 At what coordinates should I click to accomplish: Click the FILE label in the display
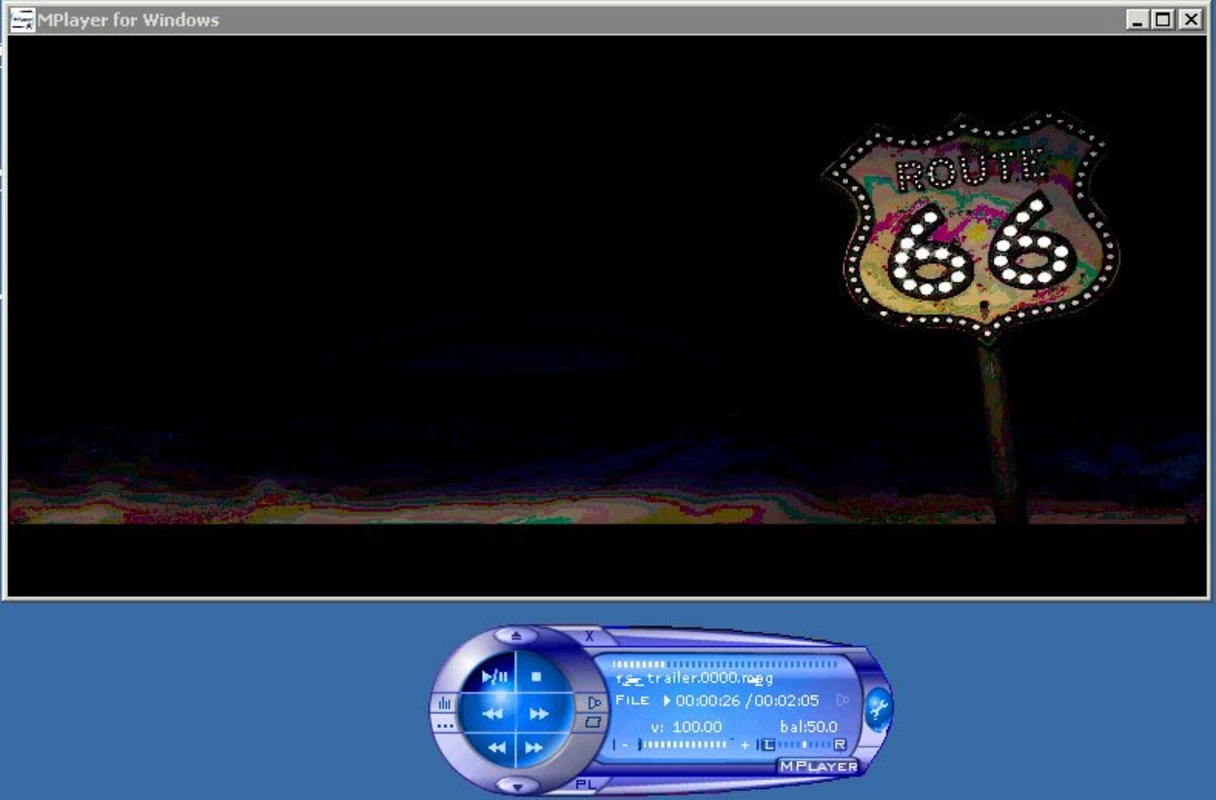pyautogui.click(x=632, y=700)
